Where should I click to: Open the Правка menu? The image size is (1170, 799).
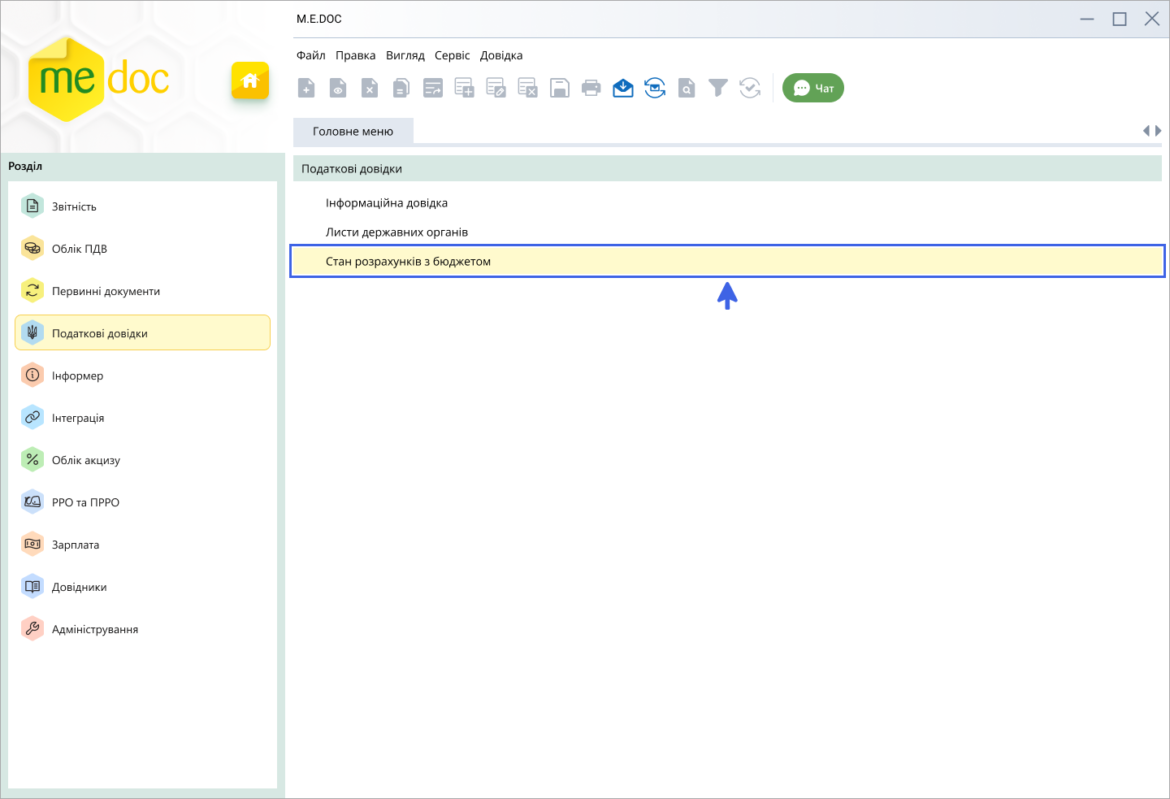pyautogui.click(x=355, y=55)
